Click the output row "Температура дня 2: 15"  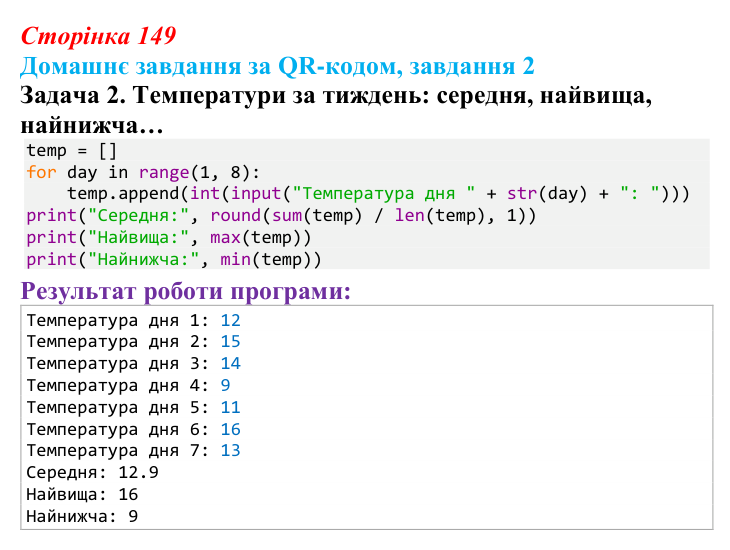pos(133,342)
